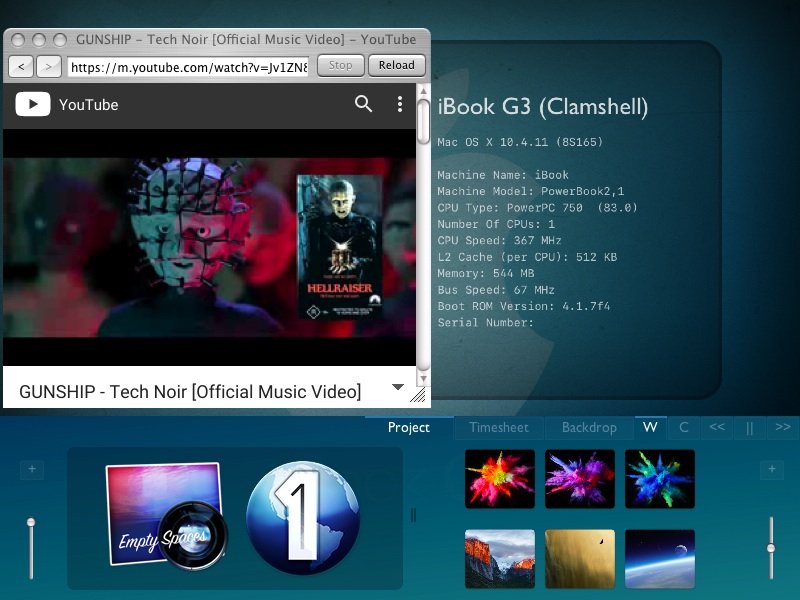Choose the purple-pink powder explosion backdrop
The height and width of the screenshot is (600, 800).
(x=580, y=479)
